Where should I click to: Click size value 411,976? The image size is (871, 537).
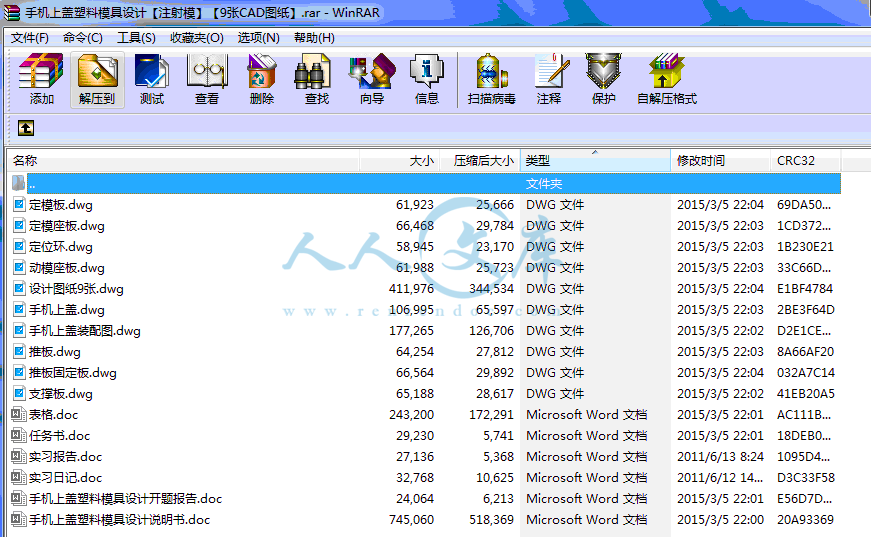[x=411, y=289]
